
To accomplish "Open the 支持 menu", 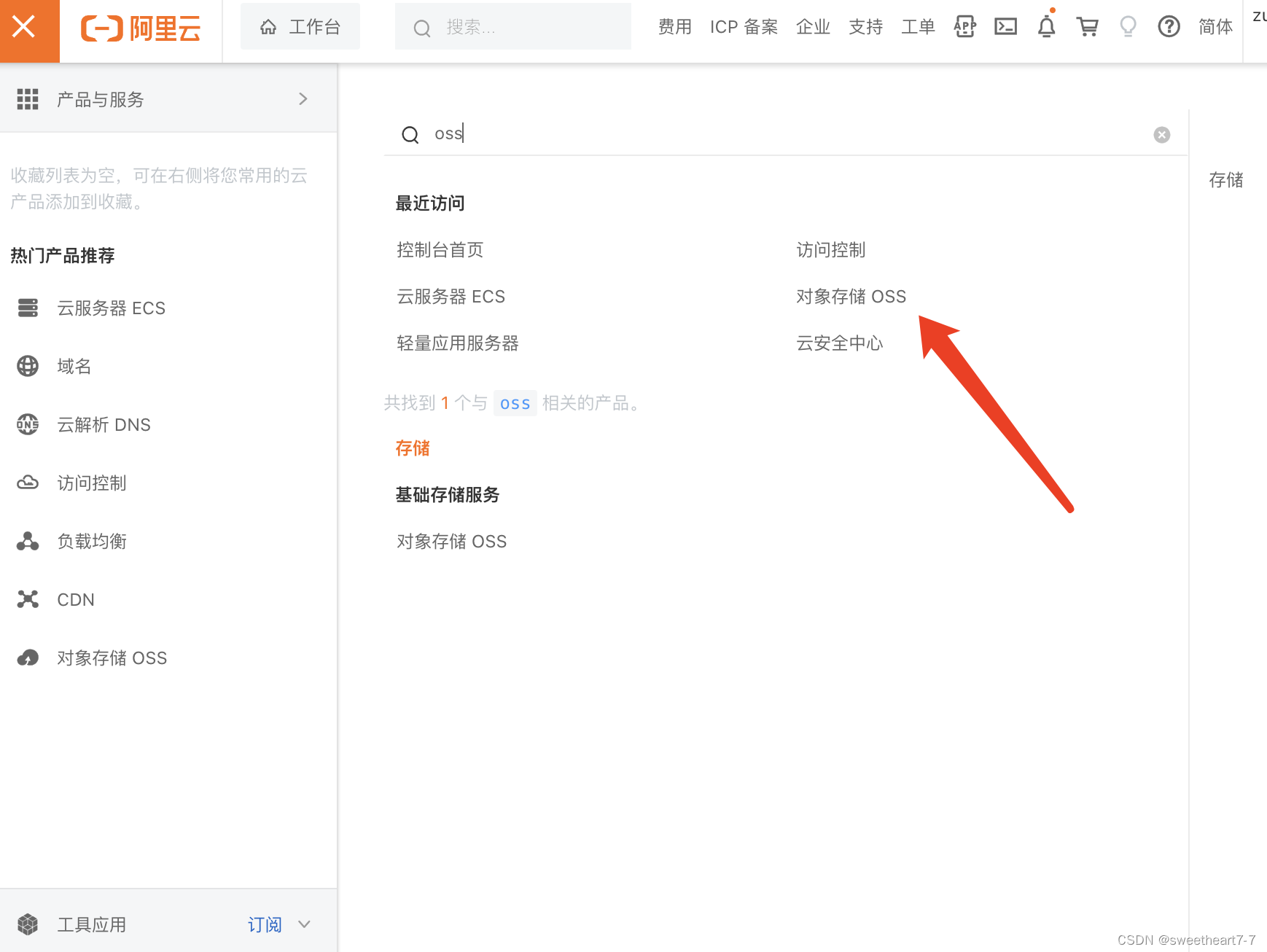I will (866, 27).
